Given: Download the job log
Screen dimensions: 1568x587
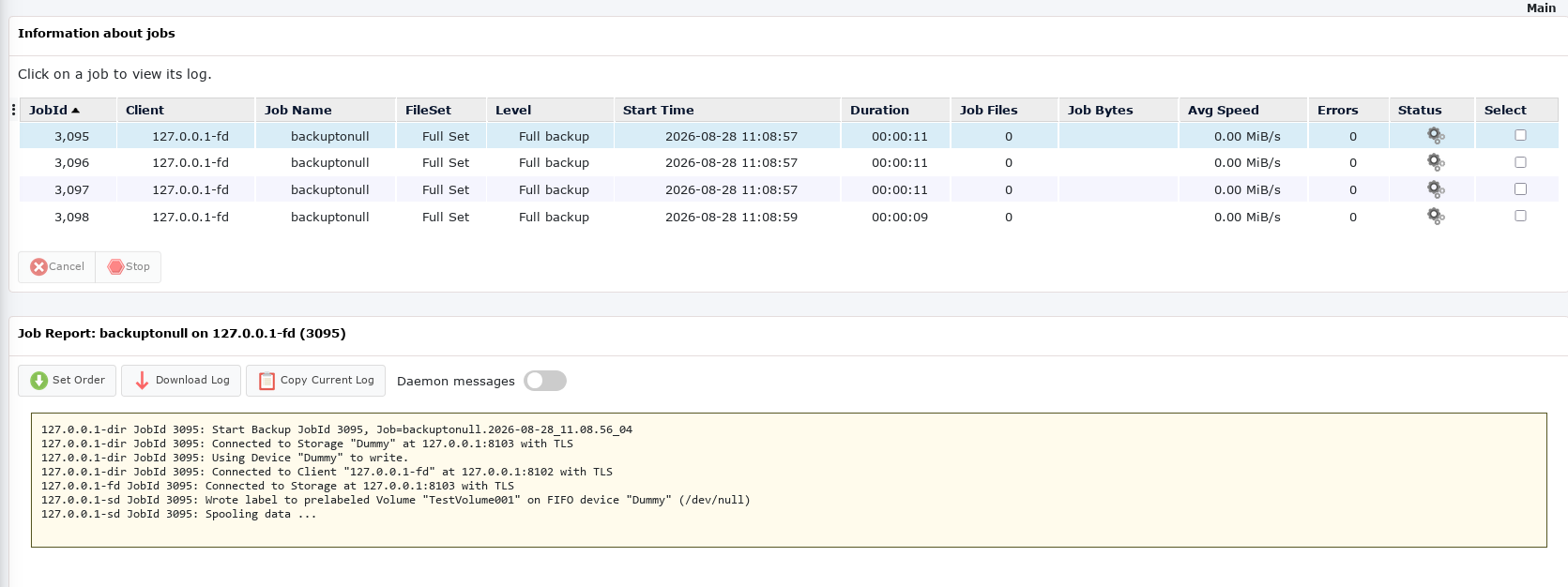Looking at the screenshot, I should [181, 381].
